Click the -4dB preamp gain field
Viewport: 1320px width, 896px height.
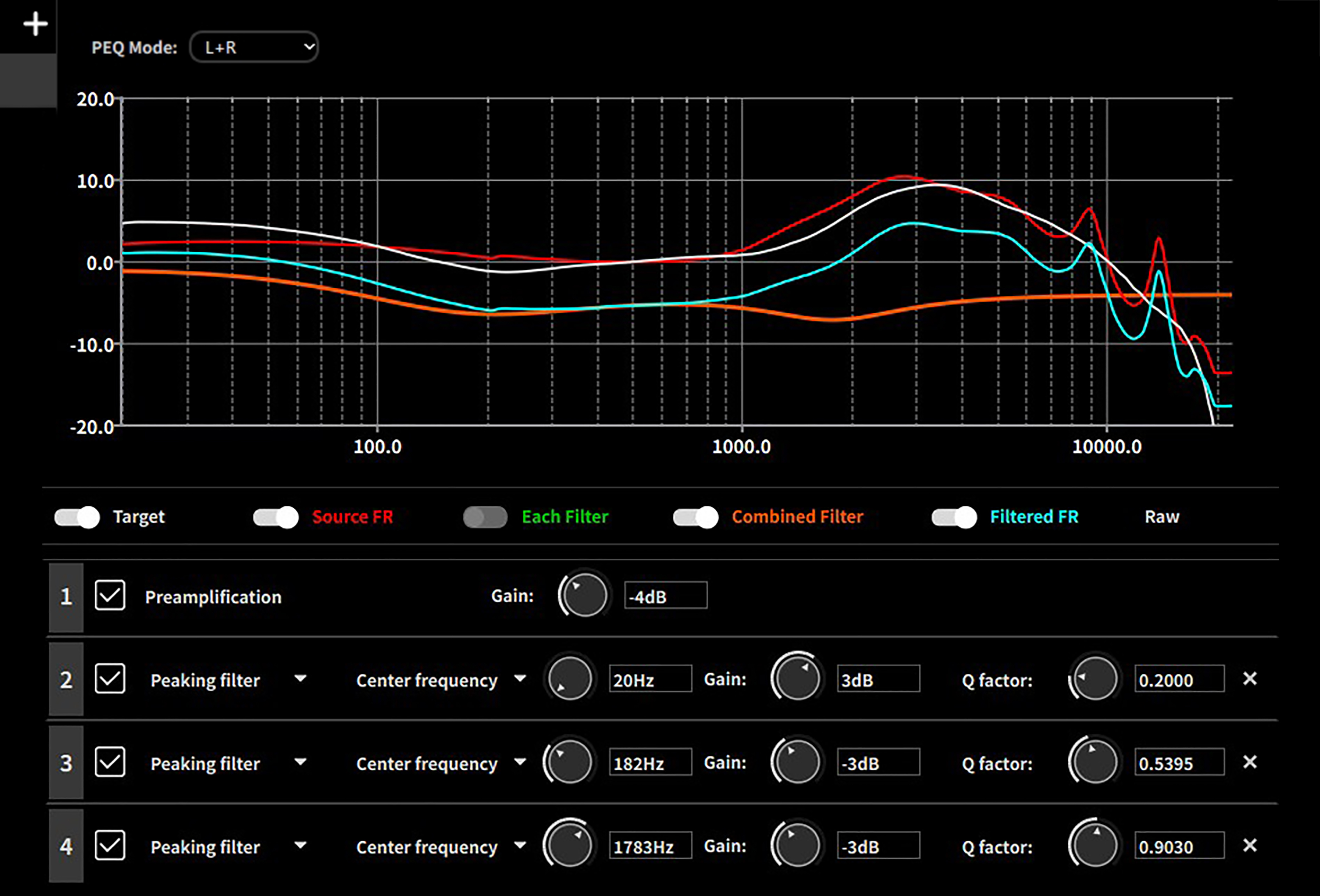pyautogui.click(x=665, y=596)
